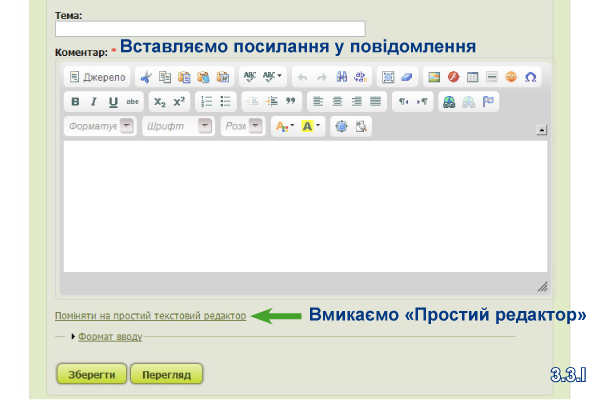Viewport: 600px width, 400px height.
Task: Insert a numbered list
Action: pos(206,102)
